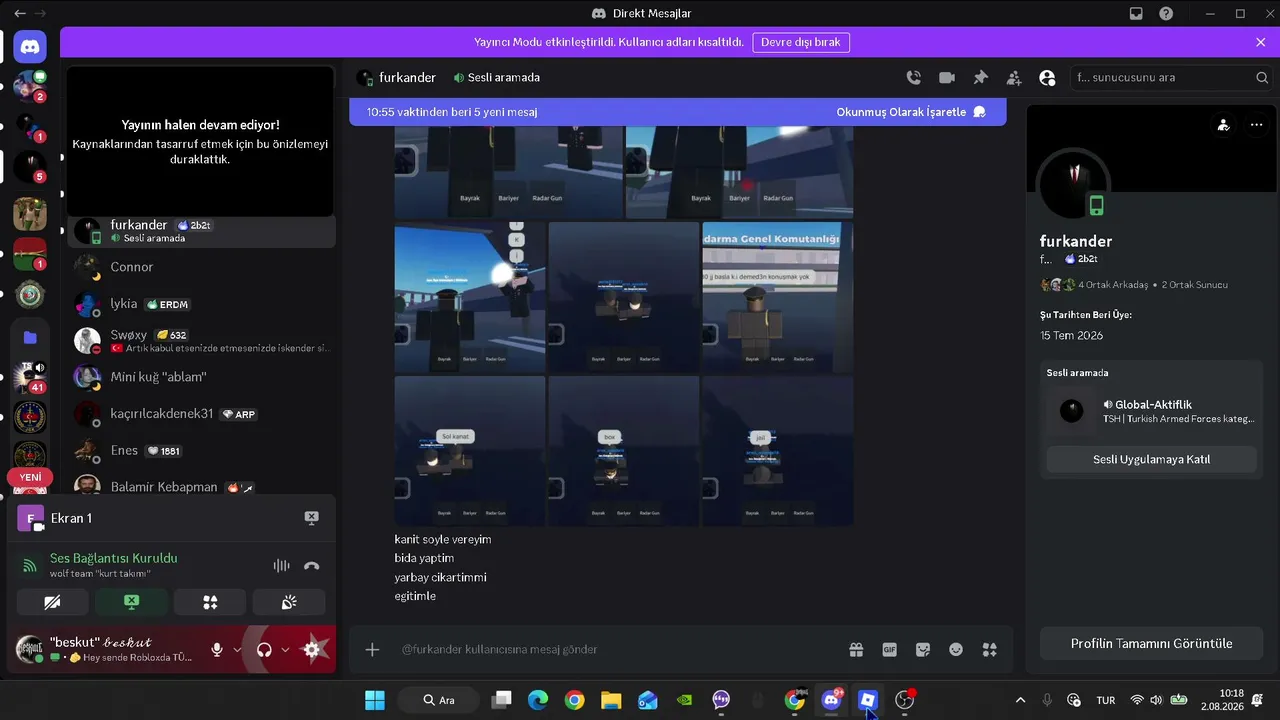1280x720 pixels.
Task: Open Windows taskbar search Ara
Action: 439,700
